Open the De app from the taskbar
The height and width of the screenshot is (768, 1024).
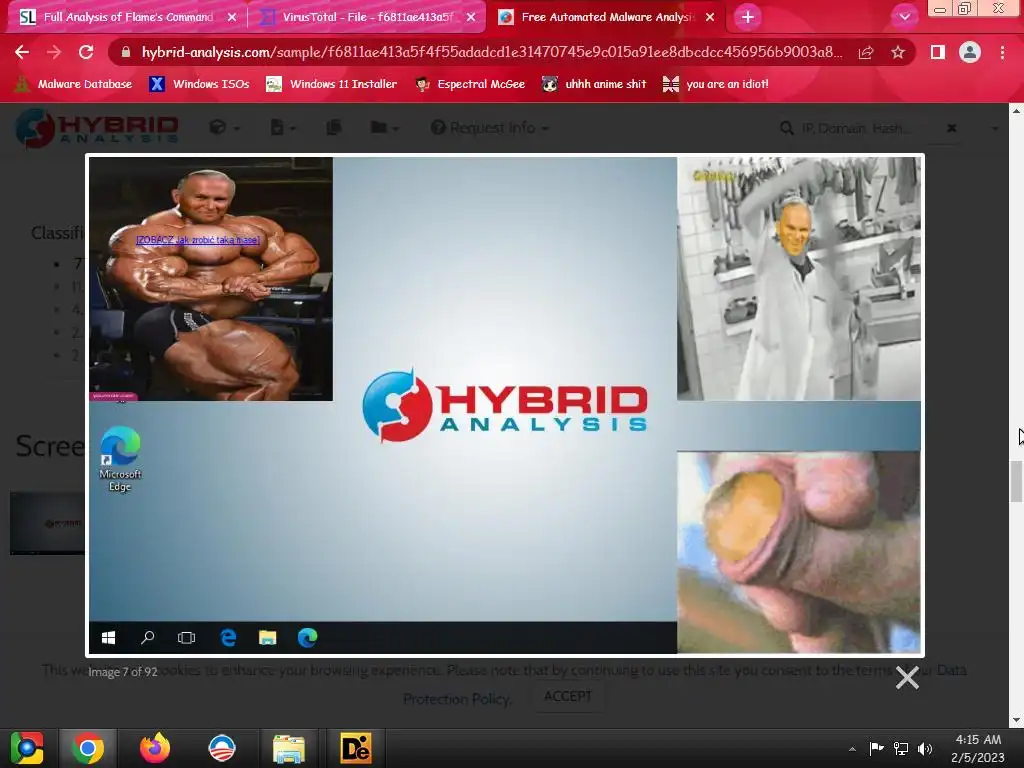[x=356, y=748]
